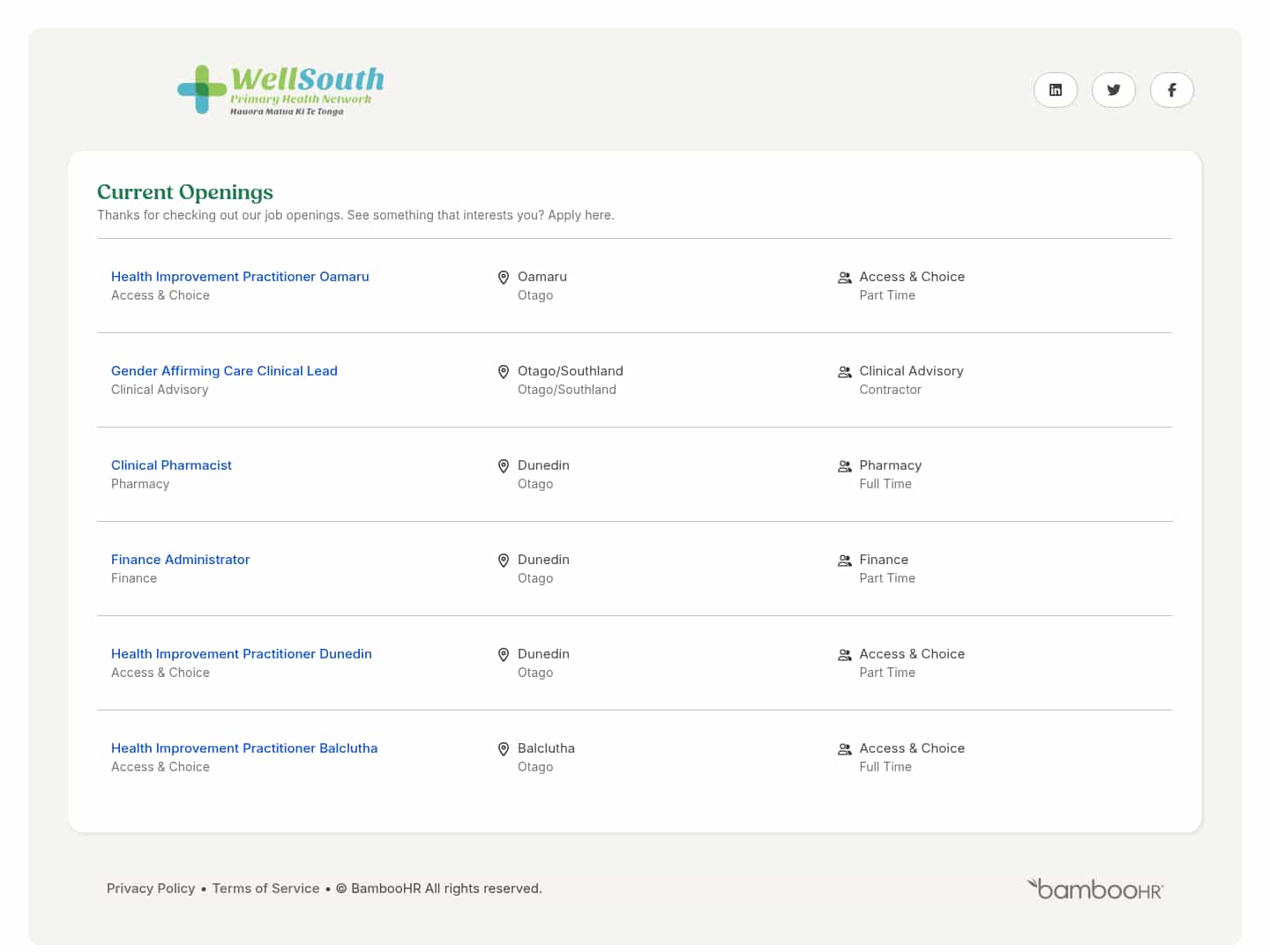Viewport: 1270px width, 952px height.
Task: Click the people icon beside Finance Part Time
Action: (844, 560)
